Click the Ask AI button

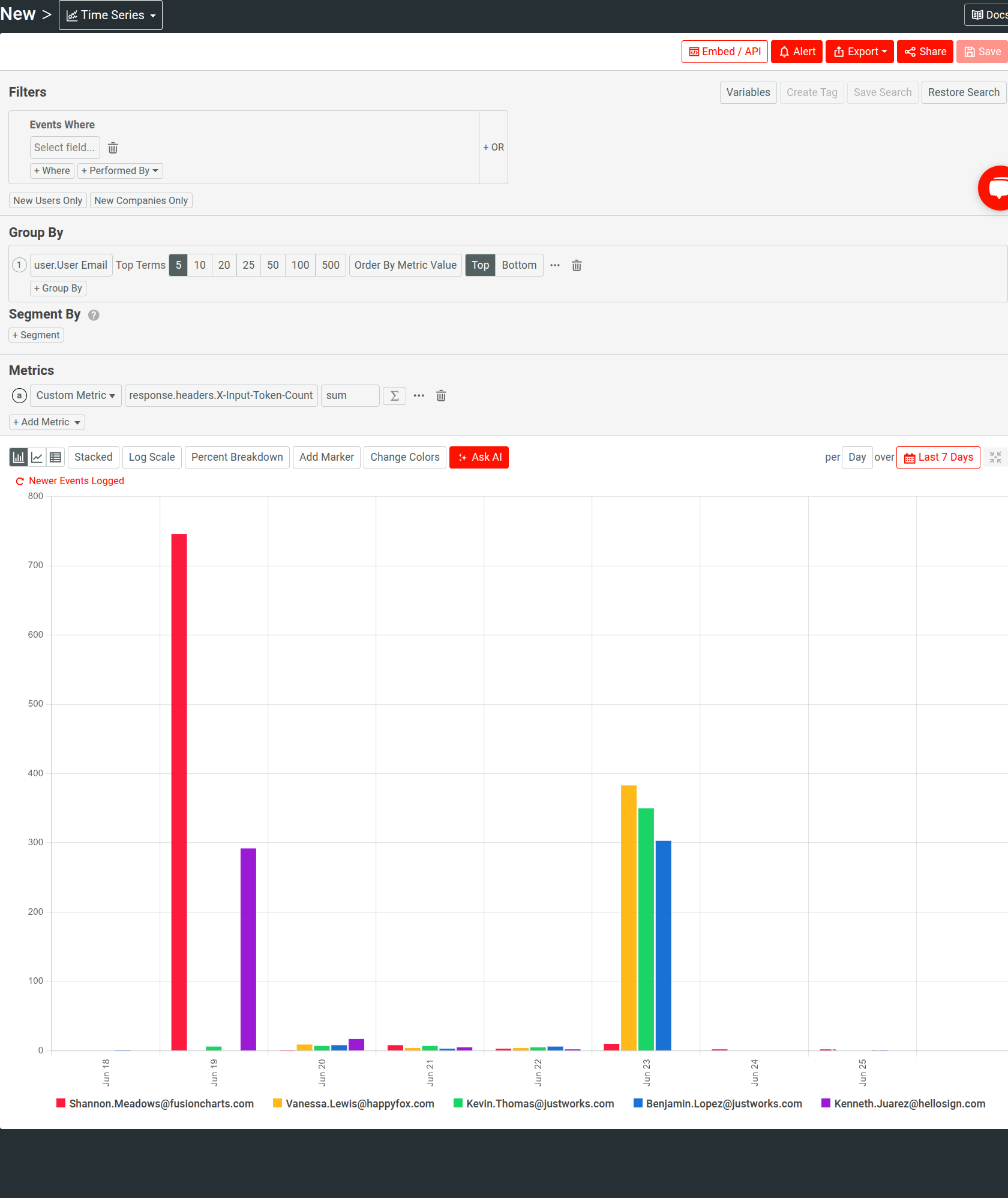pos(479,457)
